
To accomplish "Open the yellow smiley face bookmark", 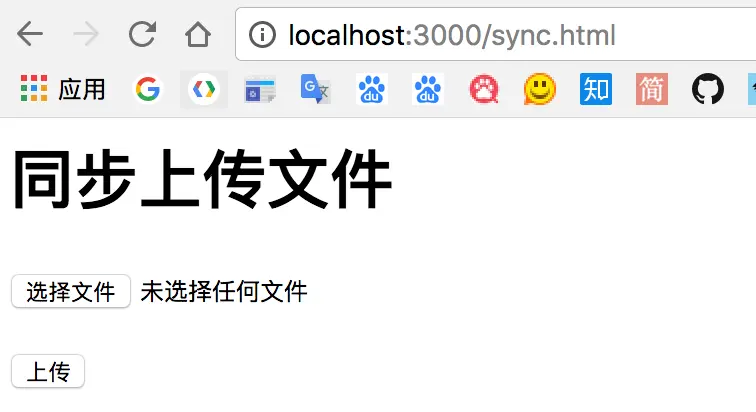I will coord(540,89).
